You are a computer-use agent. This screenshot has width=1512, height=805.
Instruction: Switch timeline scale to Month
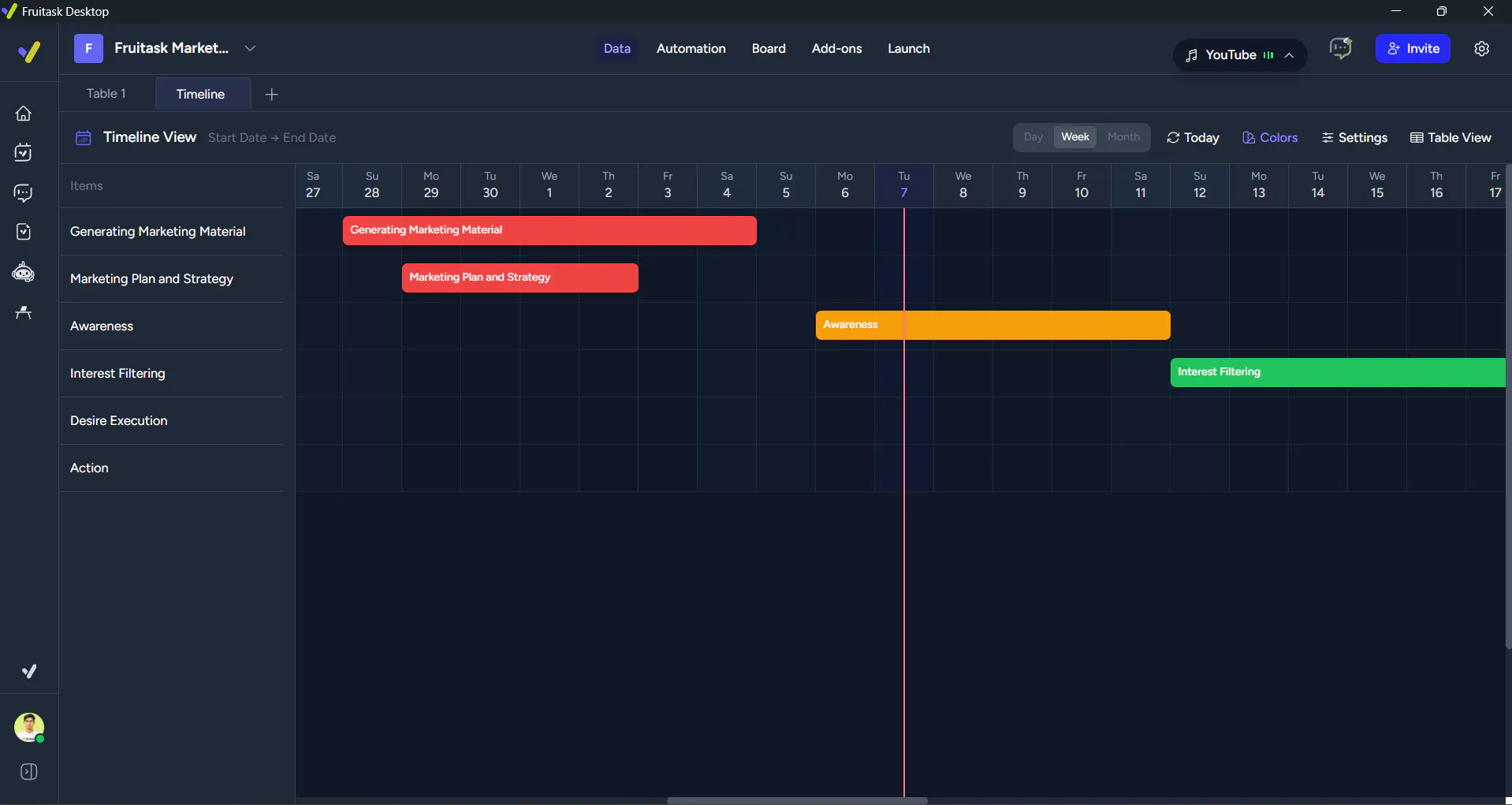(1123, 137)
